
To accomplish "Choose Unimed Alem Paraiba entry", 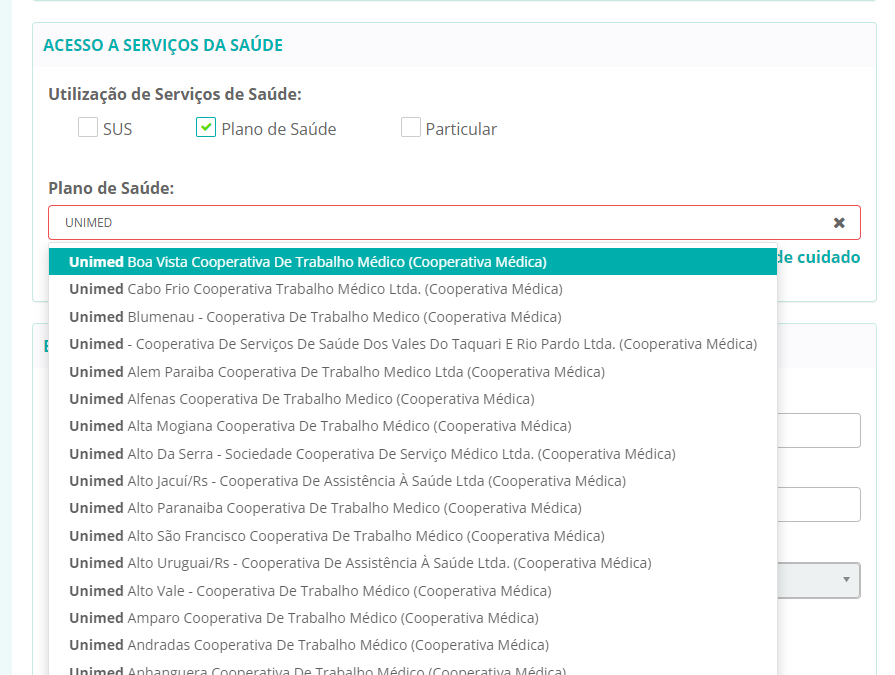I will click(336, 372).
